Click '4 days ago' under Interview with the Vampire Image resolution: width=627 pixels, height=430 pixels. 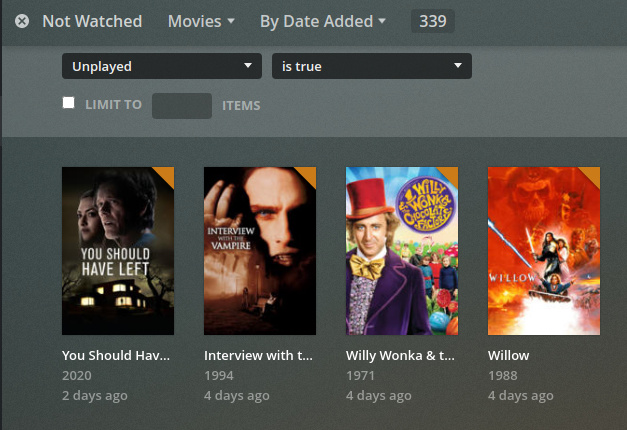(x=237, y=396)
